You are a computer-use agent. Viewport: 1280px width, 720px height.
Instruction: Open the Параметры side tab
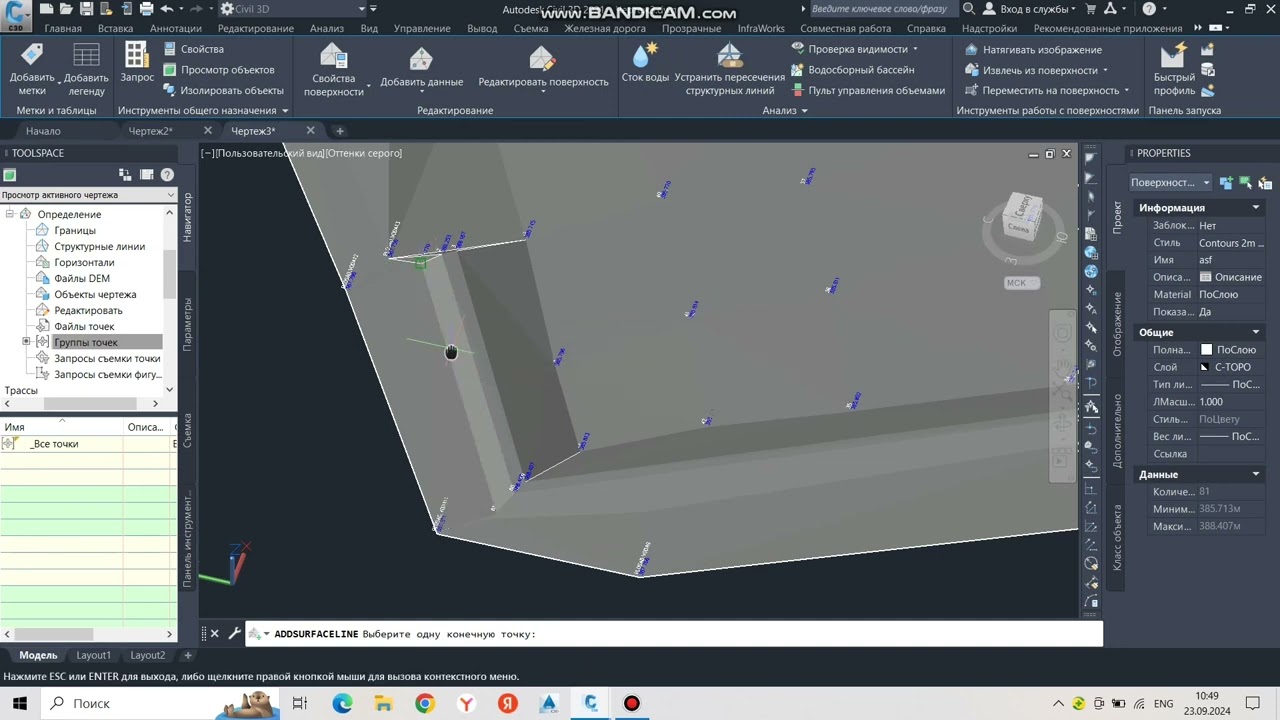click(187, 323)
